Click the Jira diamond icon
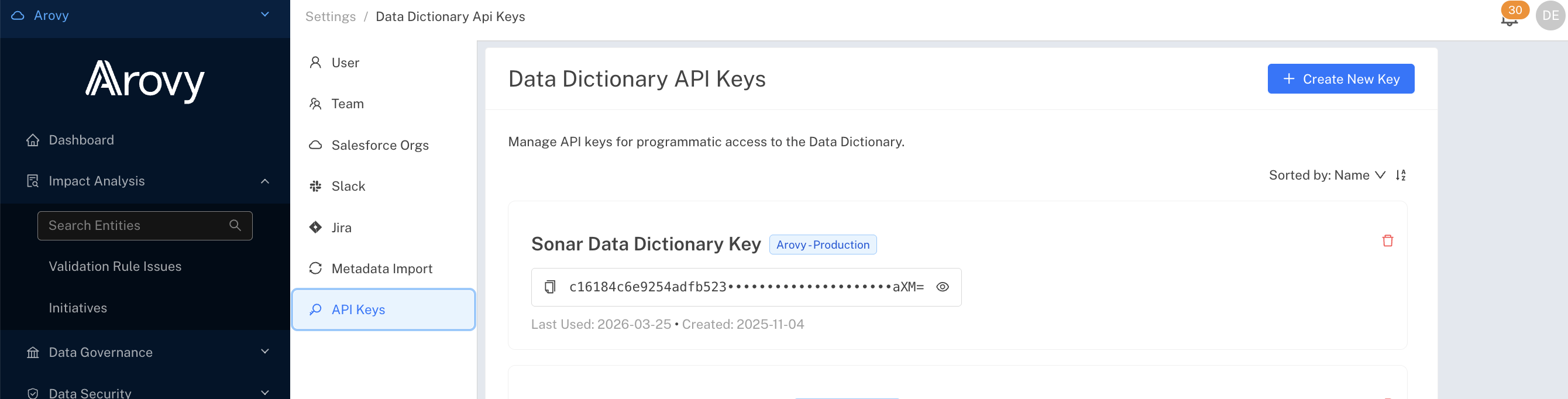Image resolution: width=1568 pixels, height=399 pixels. click(x=315, y=228)
